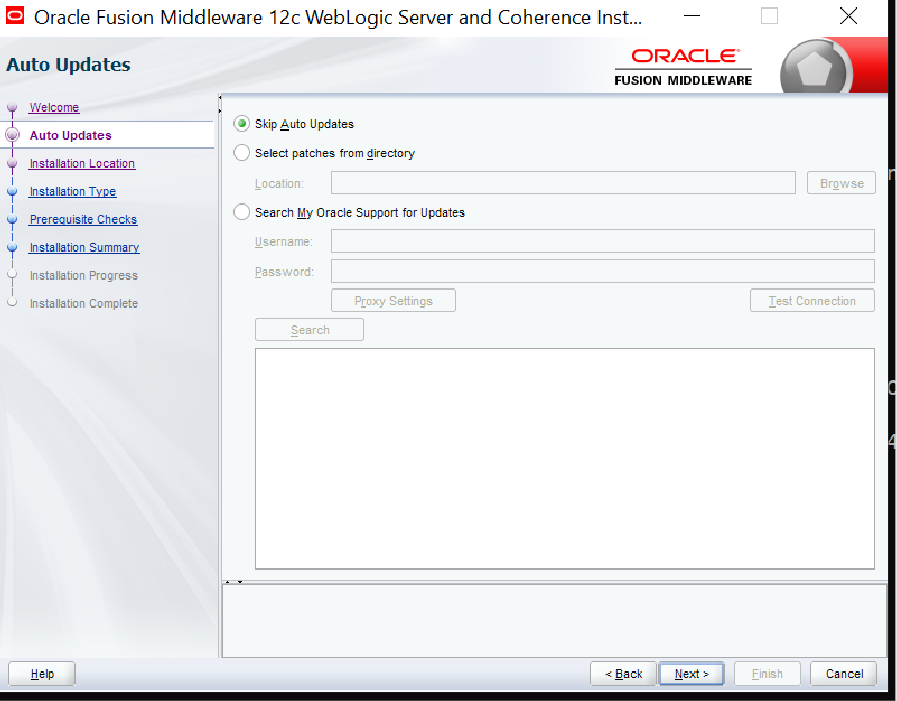This screenshot has width=897, height=701.
Task: Open Installation Location step link
Action: [82, 164]
